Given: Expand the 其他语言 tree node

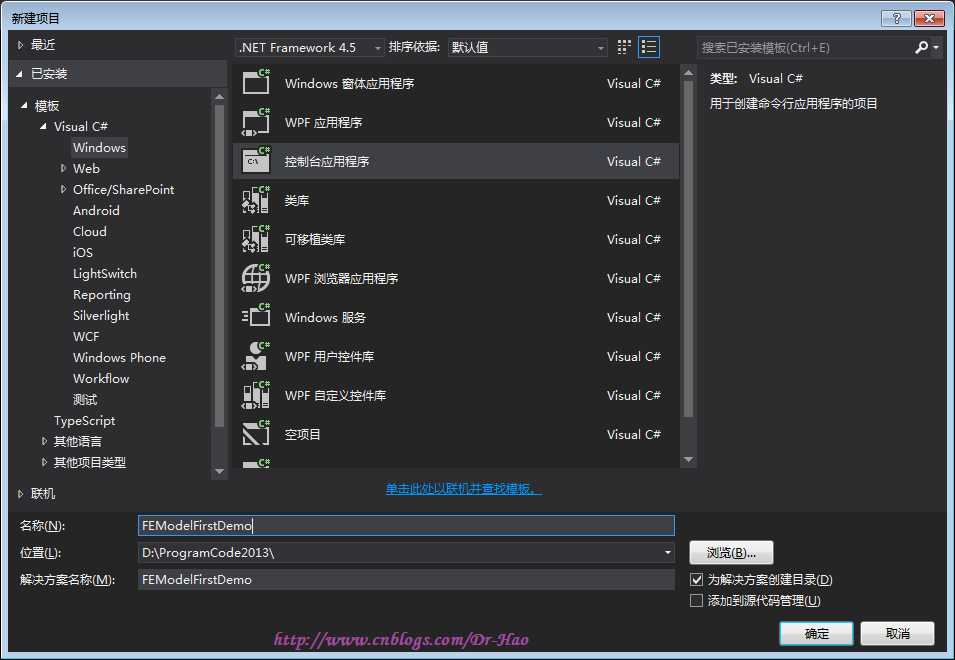Looking at the screenshot, I should coord(44,441).
